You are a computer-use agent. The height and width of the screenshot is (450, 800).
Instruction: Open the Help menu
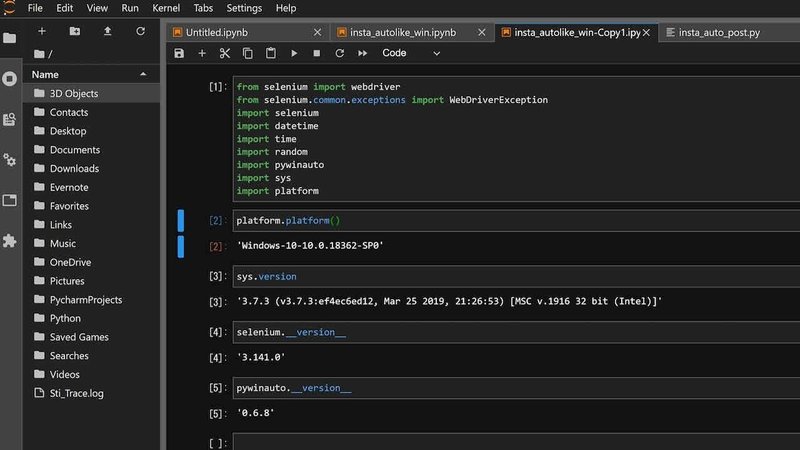[x=286, y=8]
